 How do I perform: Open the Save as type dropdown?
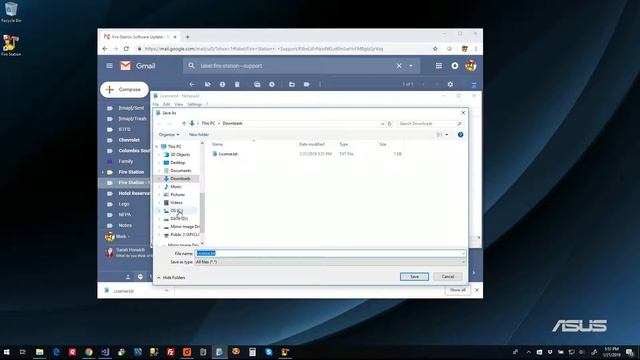pyautogui.click(x=330, y=262)
